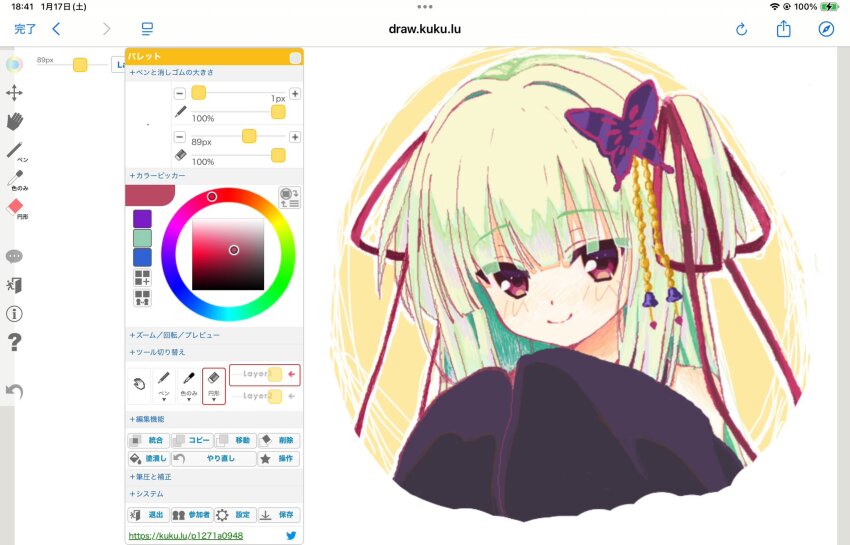
Task: Click the add swatch grid-plus icon
Action: [142, 278]
